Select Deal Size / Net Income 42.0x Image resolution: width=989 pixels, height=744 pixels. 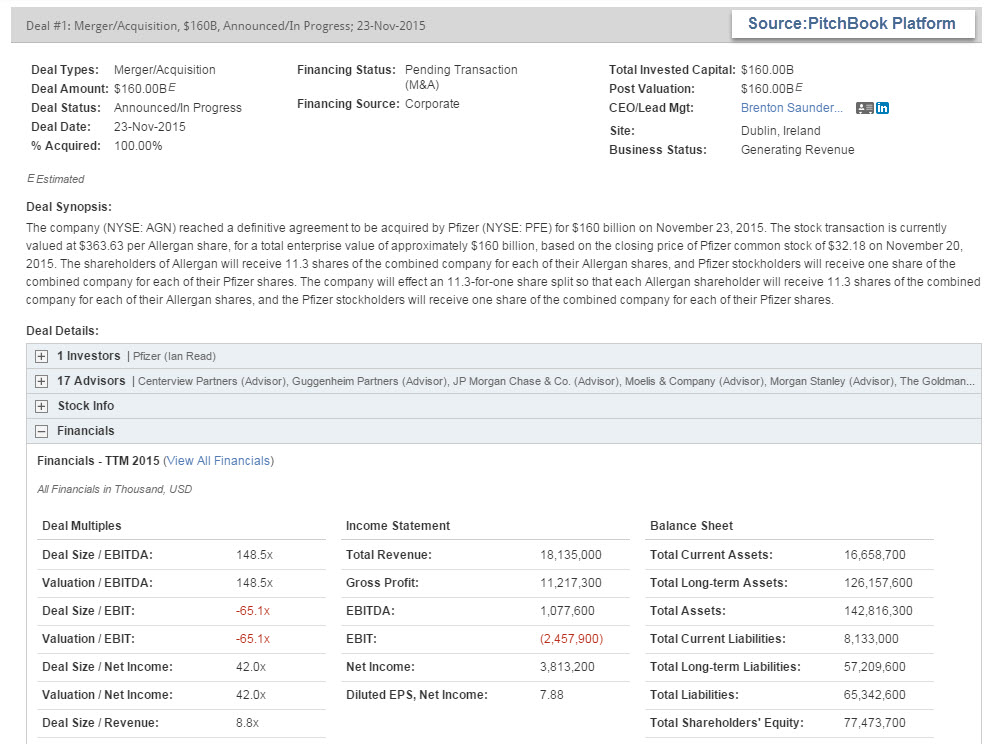251,666
